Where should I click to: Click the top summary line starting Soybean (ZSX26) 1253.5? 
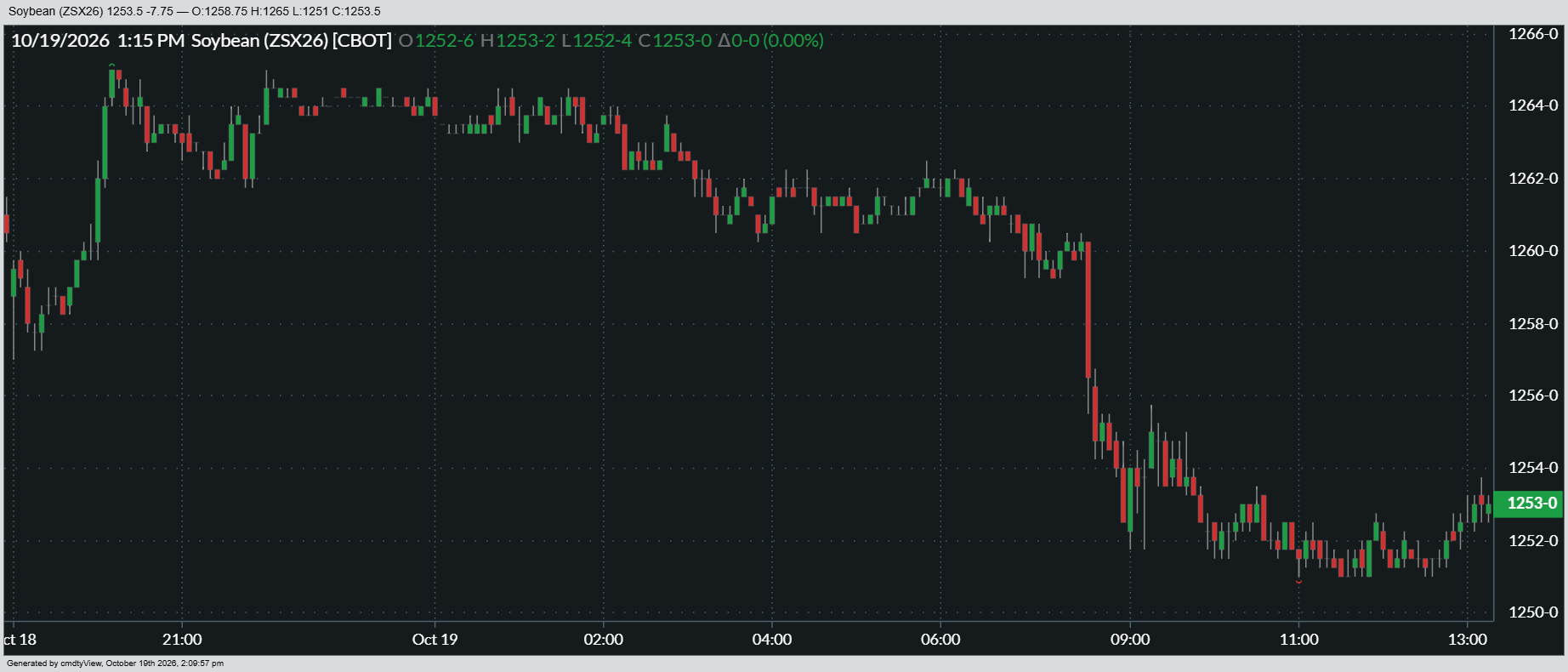195,12
